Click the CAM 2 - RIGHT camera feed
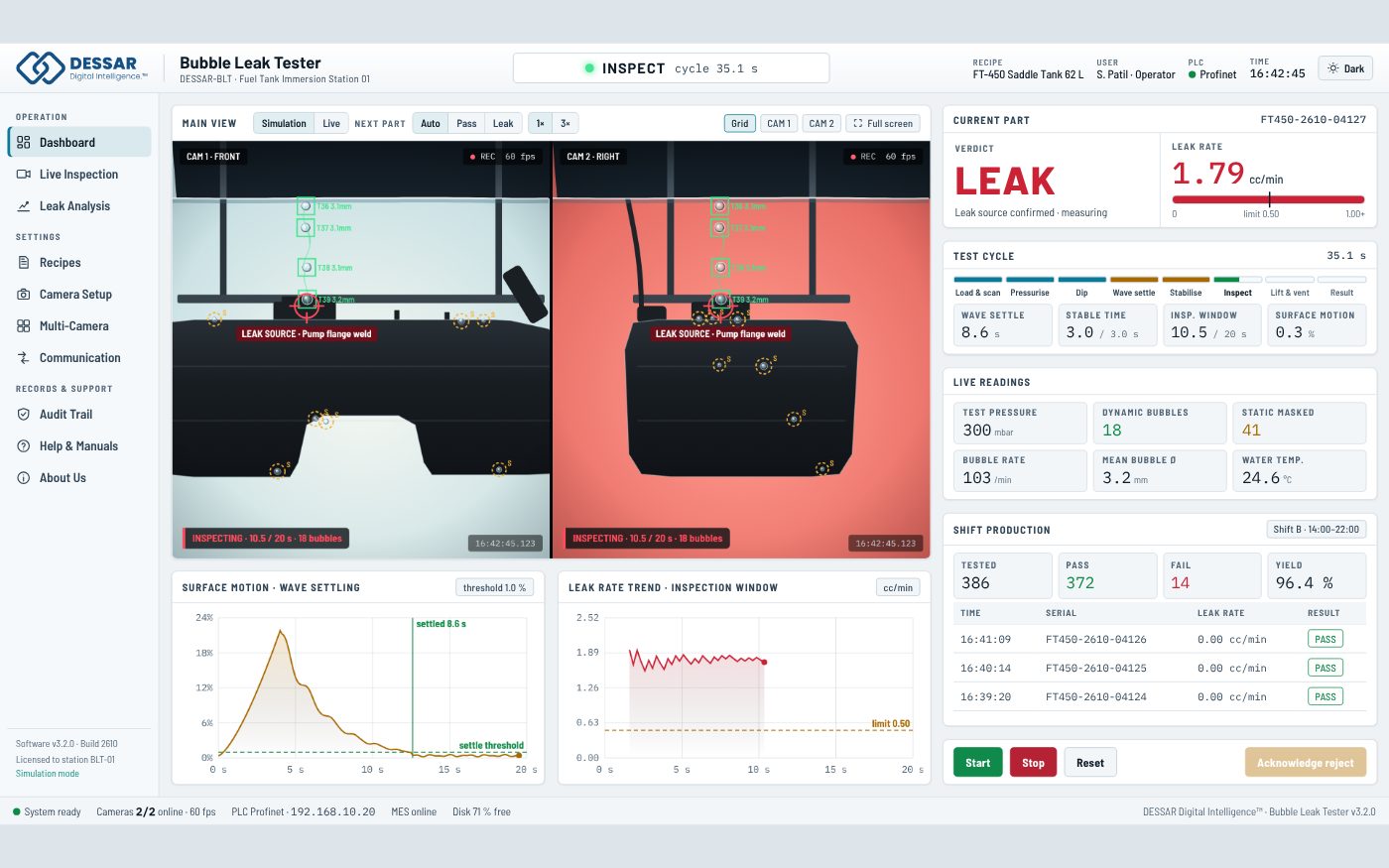The image size is (1389, 868). pyautogui.click(x=741, y=349)
